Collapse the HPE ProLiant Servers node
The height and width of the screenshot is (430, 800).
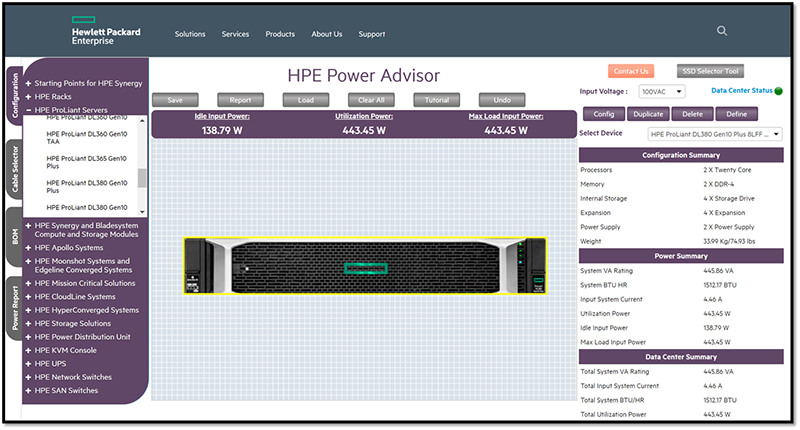28,110
